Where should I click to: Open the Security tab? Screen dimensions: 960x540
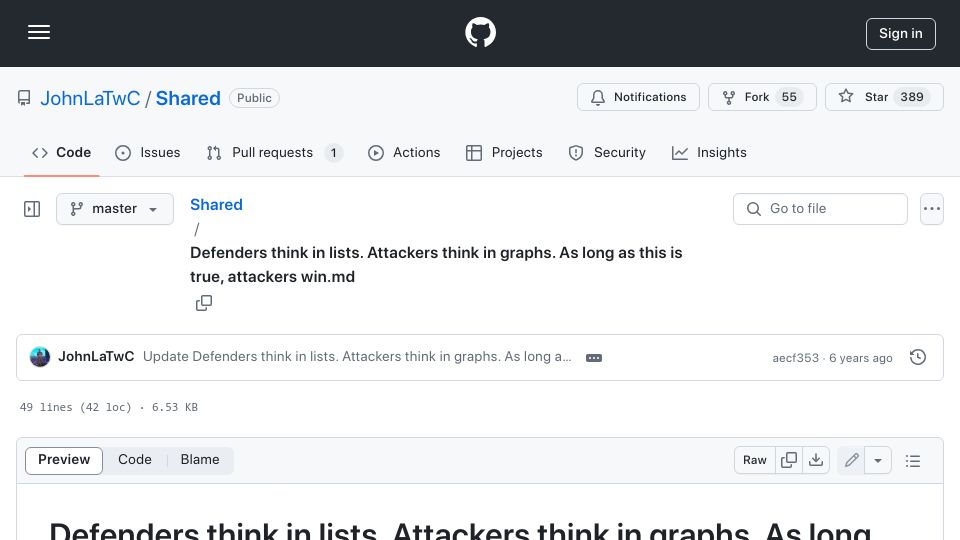point(607,152)
